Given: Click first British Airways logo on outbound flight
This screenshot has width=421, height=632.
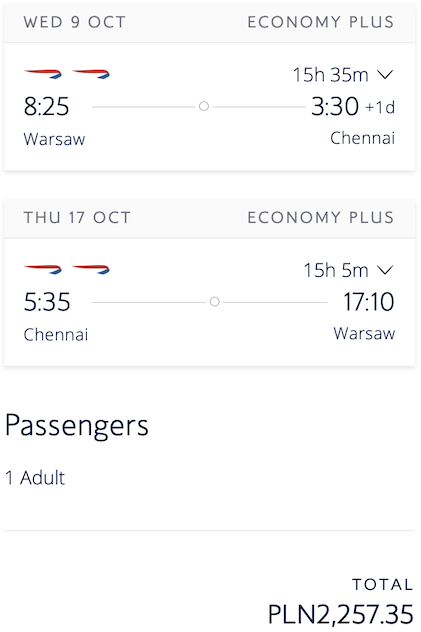Looking at the screenshot, I should tap(43, 74).
